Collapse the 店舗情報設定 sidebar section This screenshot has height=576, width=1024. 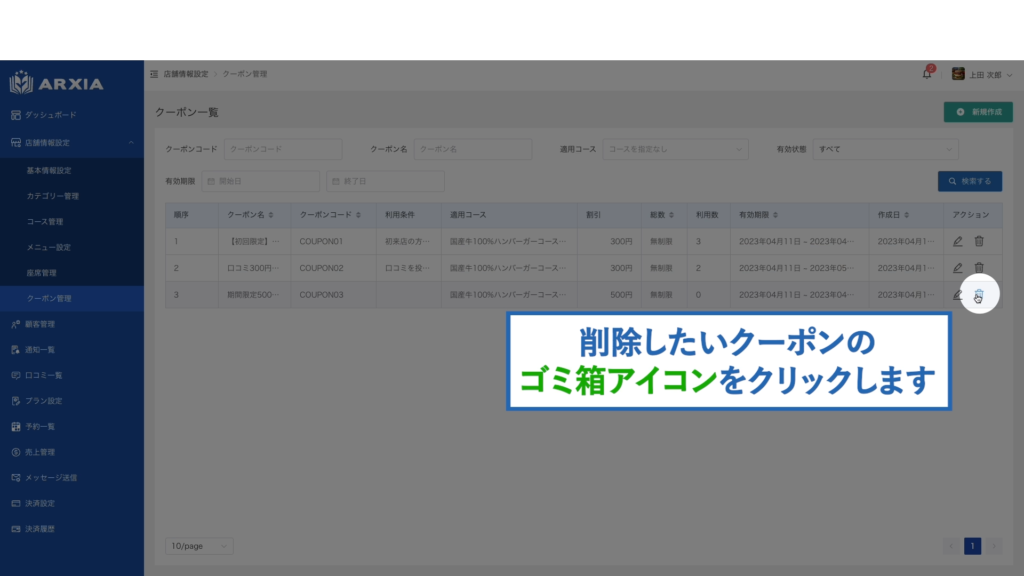click(x=131, y=143)
